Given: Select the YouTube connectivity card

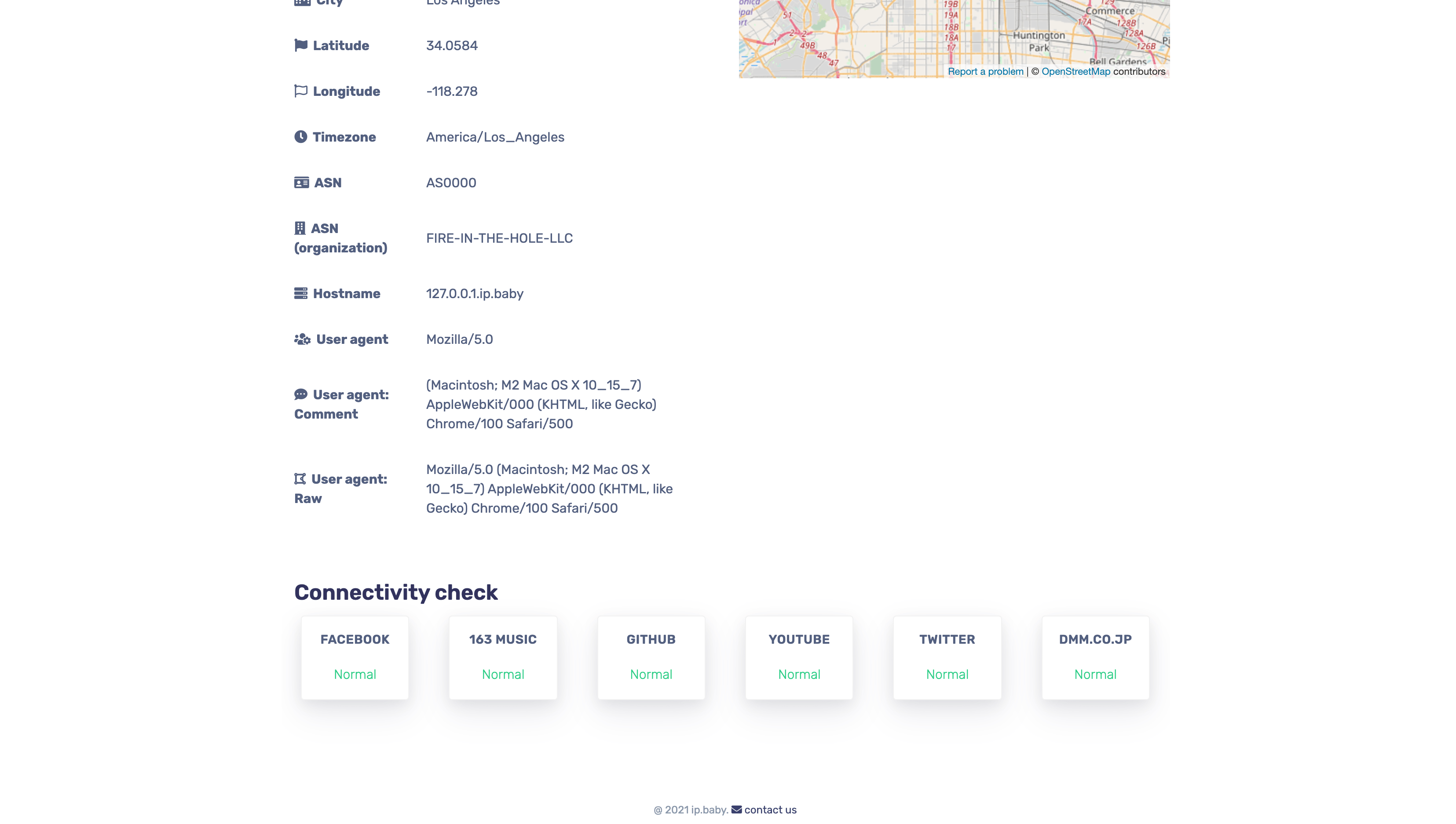Looking at the screenshot, I should coord(799,657).
